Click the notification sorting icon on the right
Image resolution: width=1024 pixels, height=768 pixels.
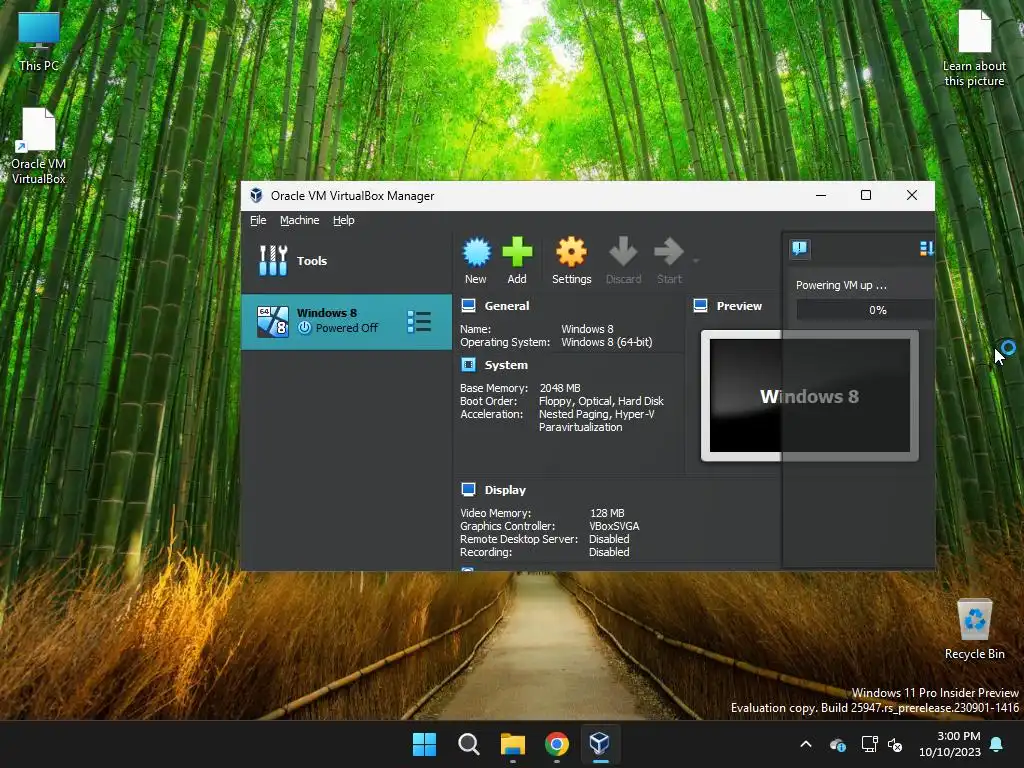click(x=926, y=248)
